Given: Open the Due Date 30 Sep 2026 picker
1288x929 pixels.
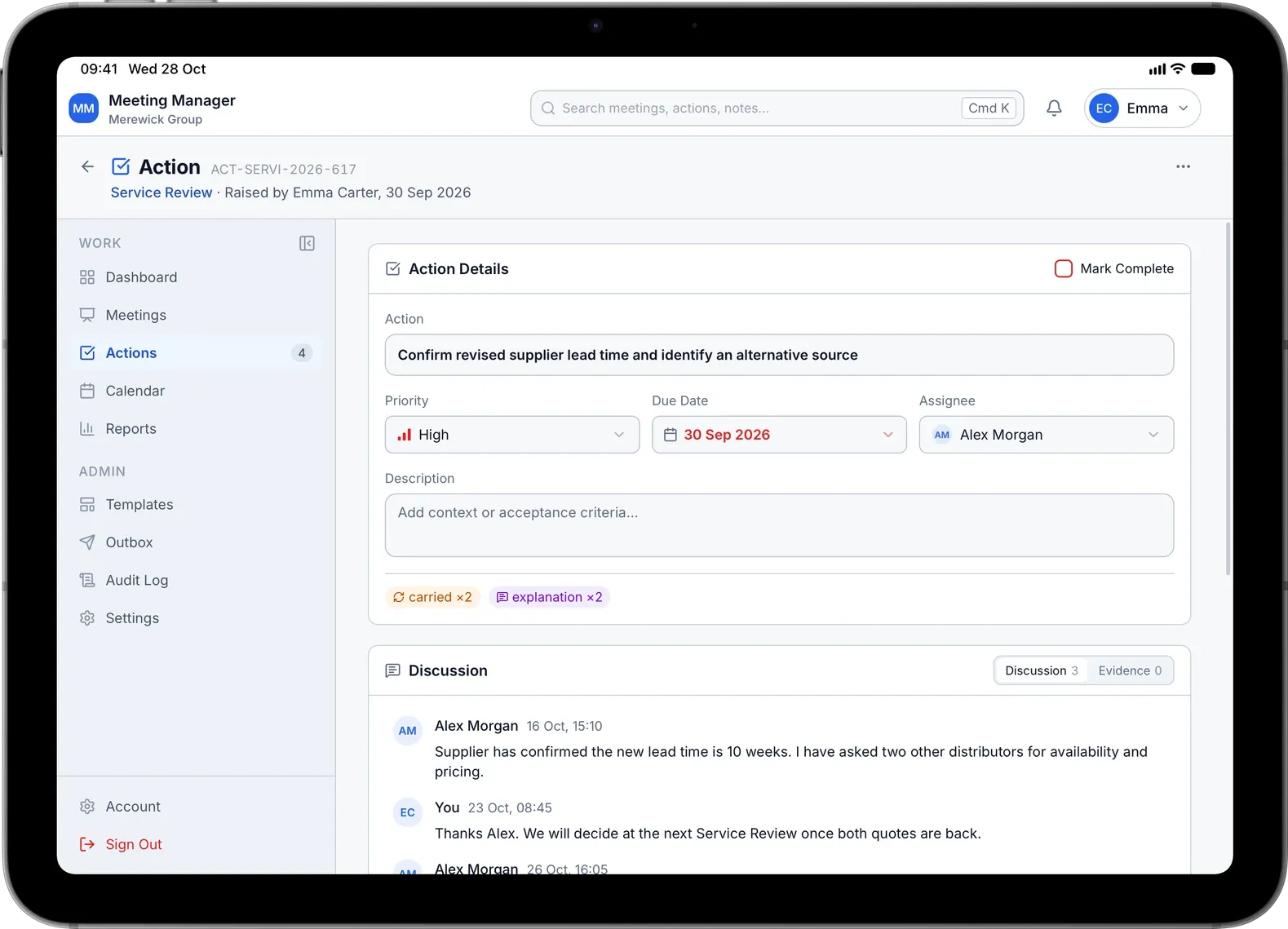Looking at the screenshot, I should point(779,435).
